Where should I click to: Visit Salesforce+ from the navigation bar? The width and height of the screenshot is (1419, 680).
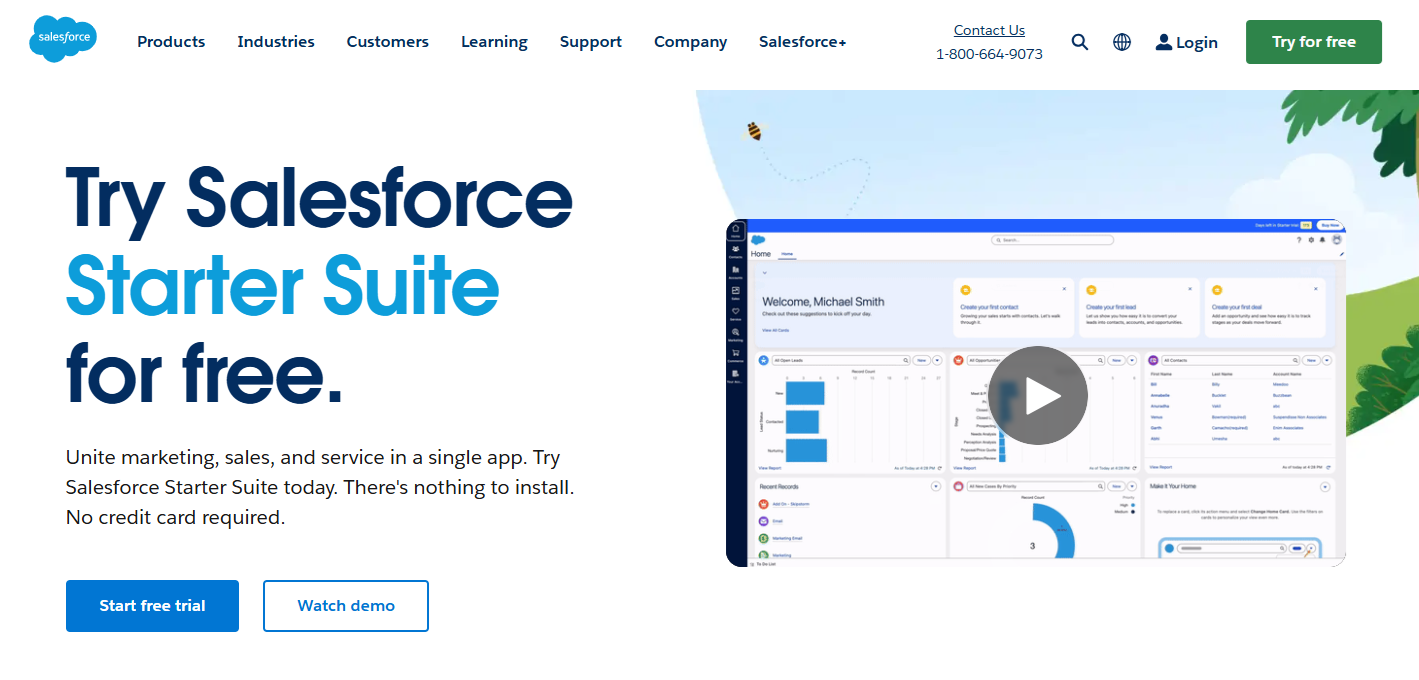[x=803, y=42]
